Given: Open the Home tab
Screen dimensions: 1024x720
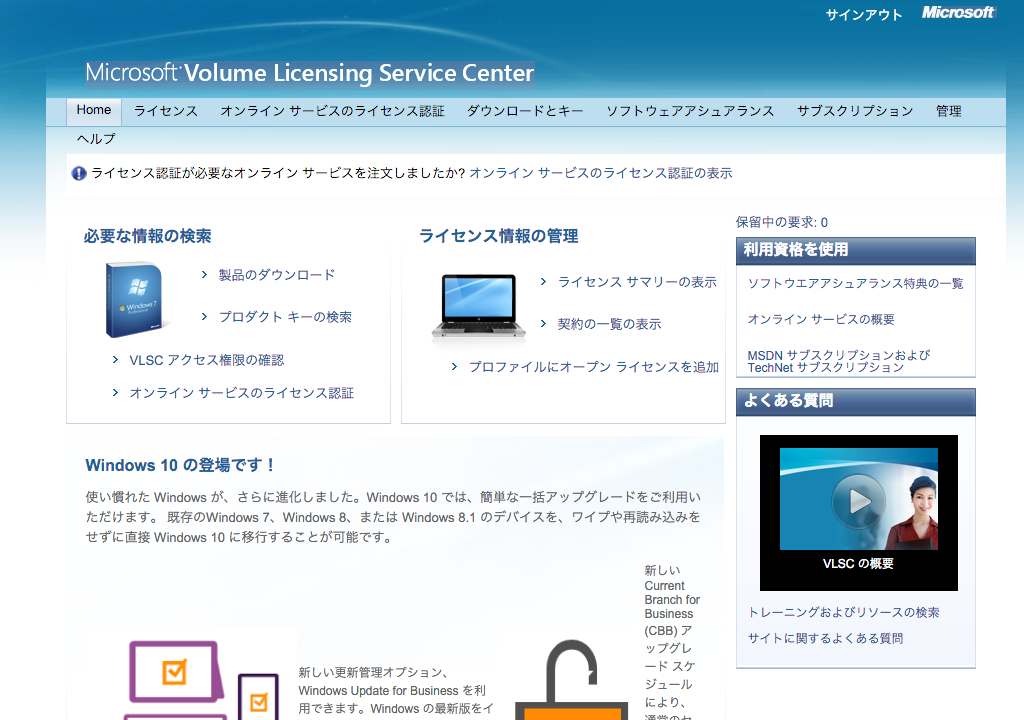Looking at the screenshot, I should 93,110.
